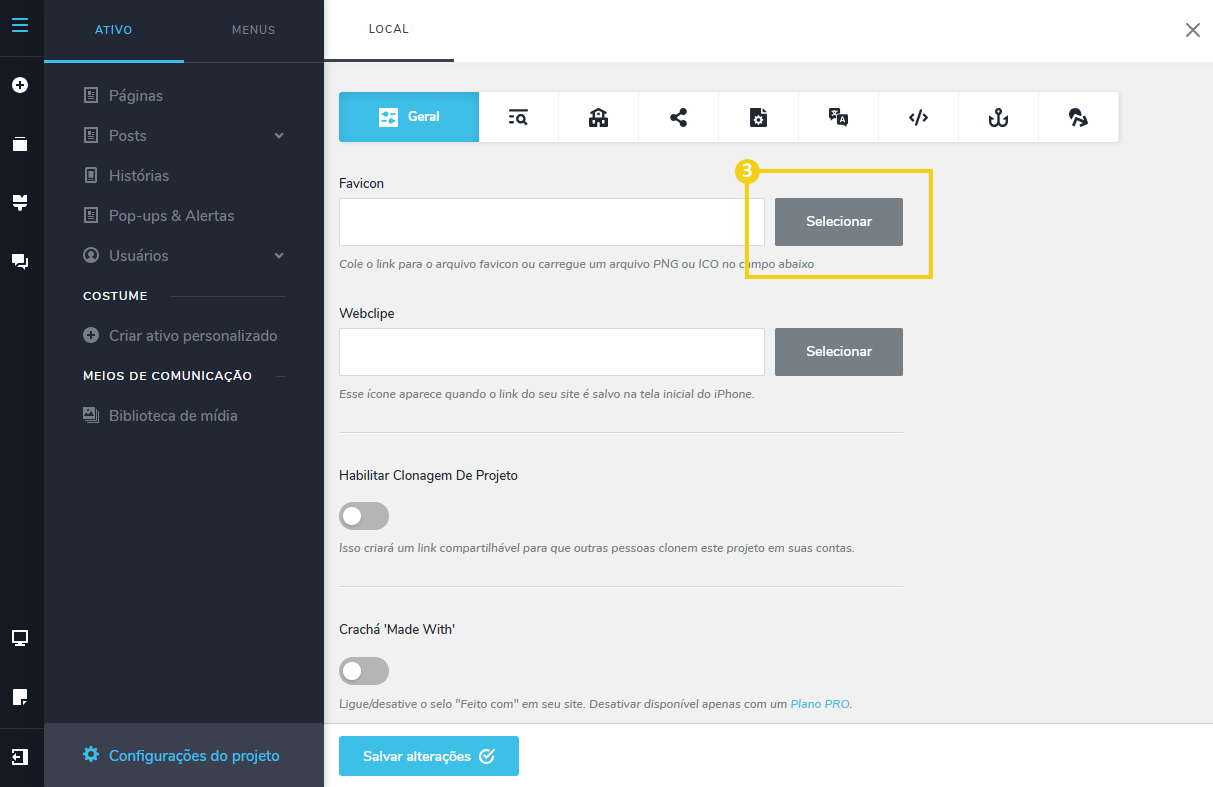Click the plus add icon in left rail
The image size is (1213, 787).
click(20, 86)
